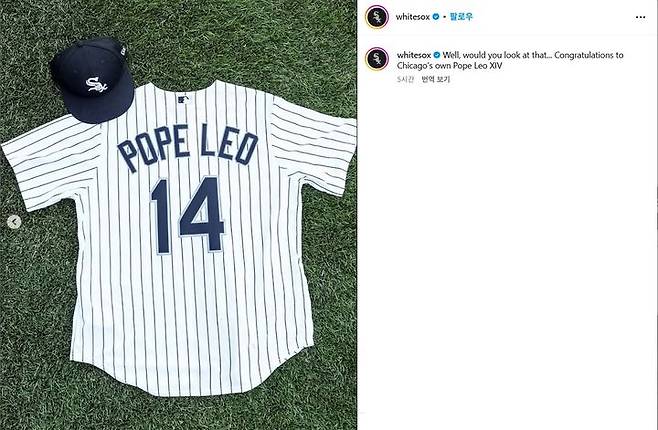Click the Sox logo on the cap
The width and height of the screenshot is (658, 430).
point(97,84)
